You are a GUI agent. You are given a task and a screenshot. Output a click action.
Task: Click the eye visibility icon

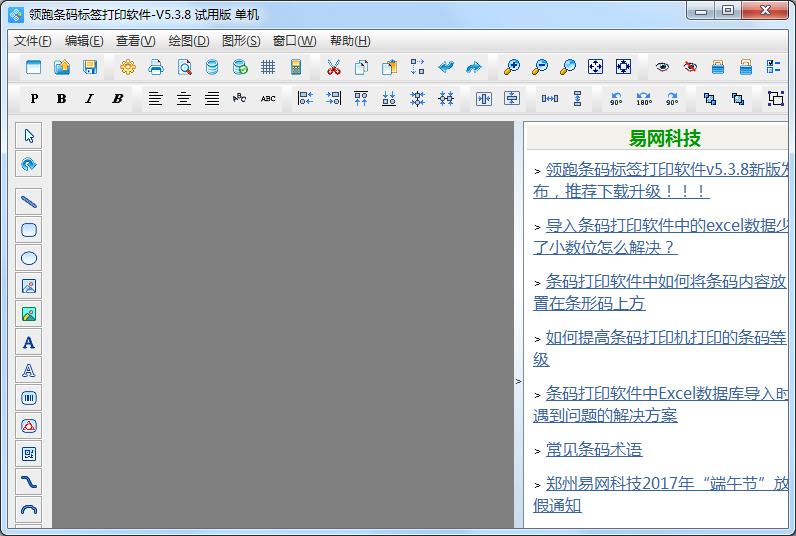click(x=662, y=67)
